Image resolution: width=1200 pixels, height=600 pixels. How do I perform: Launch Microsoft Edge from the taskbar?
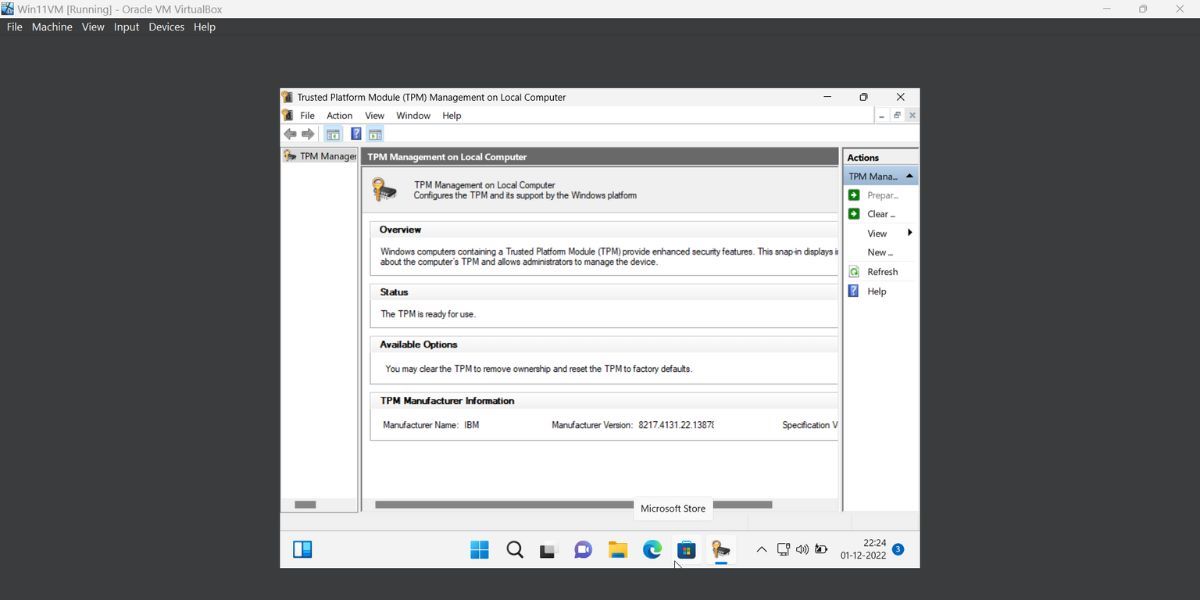click(652, 549)
